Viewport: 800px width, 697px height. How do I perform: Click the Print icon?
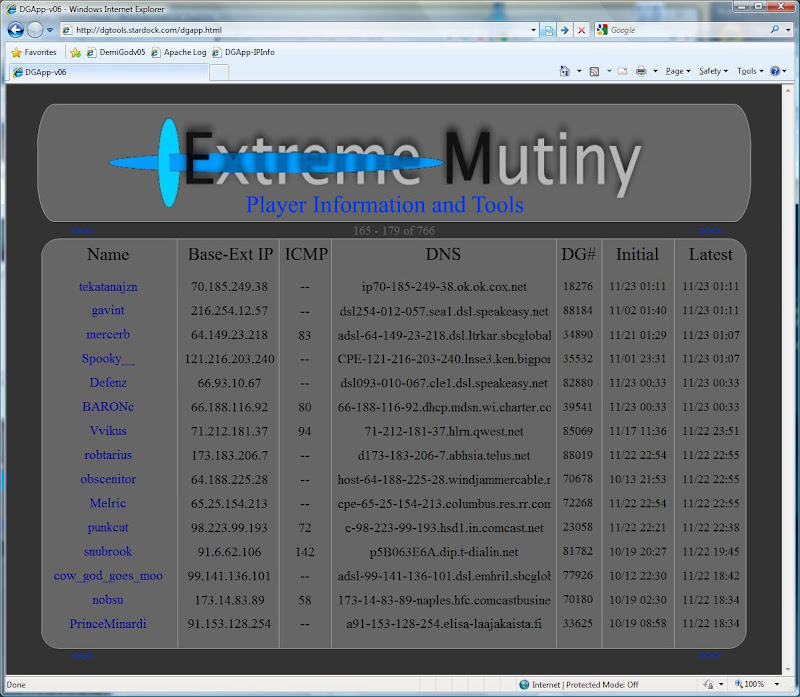pos(641,71)
